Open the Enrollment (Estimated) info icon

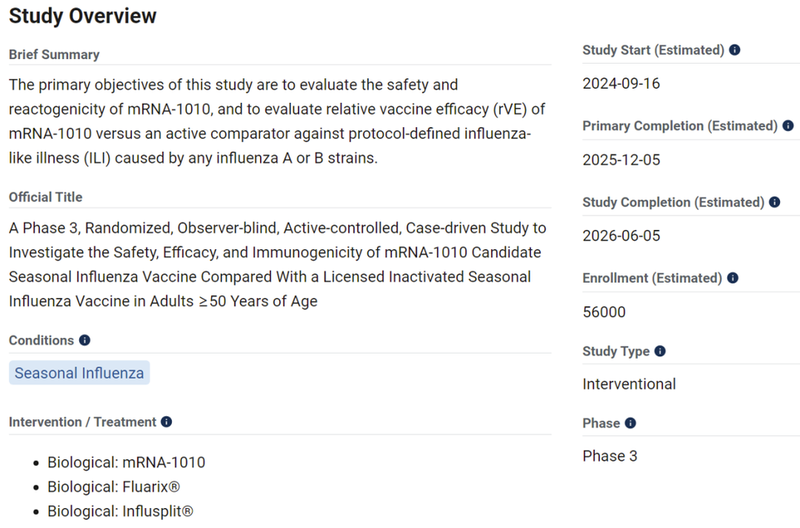[x=735, y=278]
